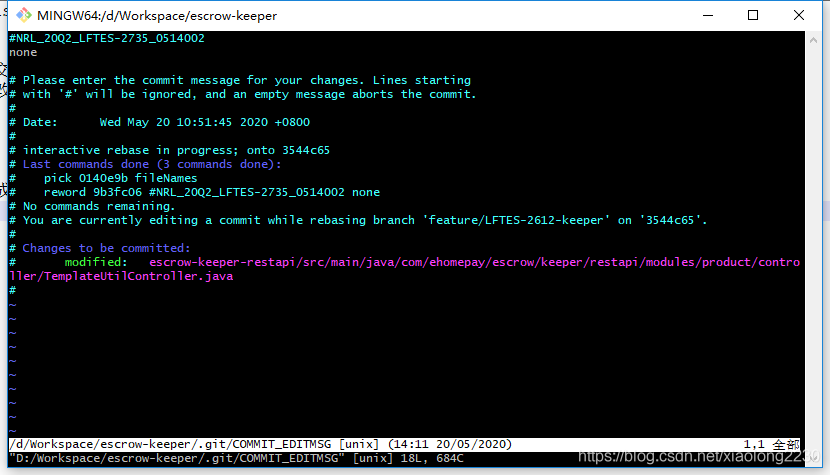Click 'interactive rebase in progress; onto 3544c65' line

[169, 150]
